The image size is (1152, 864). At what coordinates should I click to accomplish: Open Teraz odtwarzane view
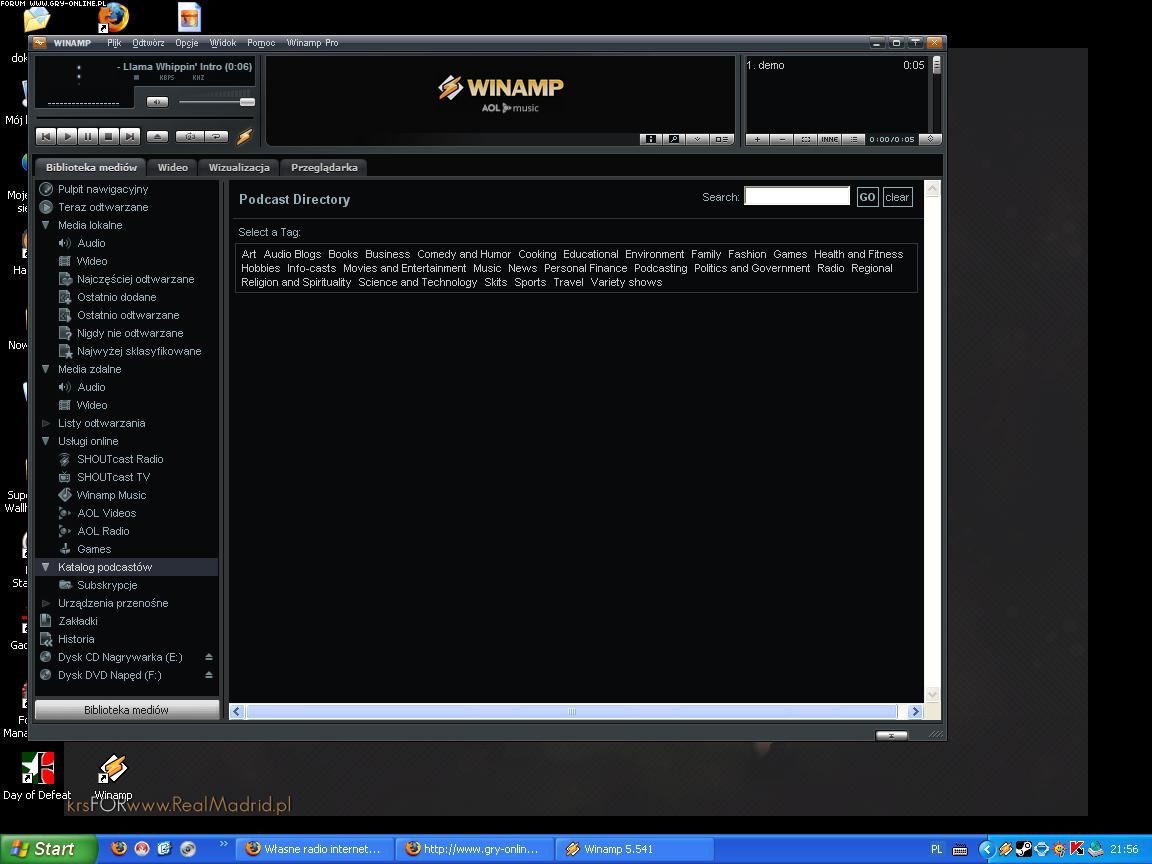(x=103, y=207)
